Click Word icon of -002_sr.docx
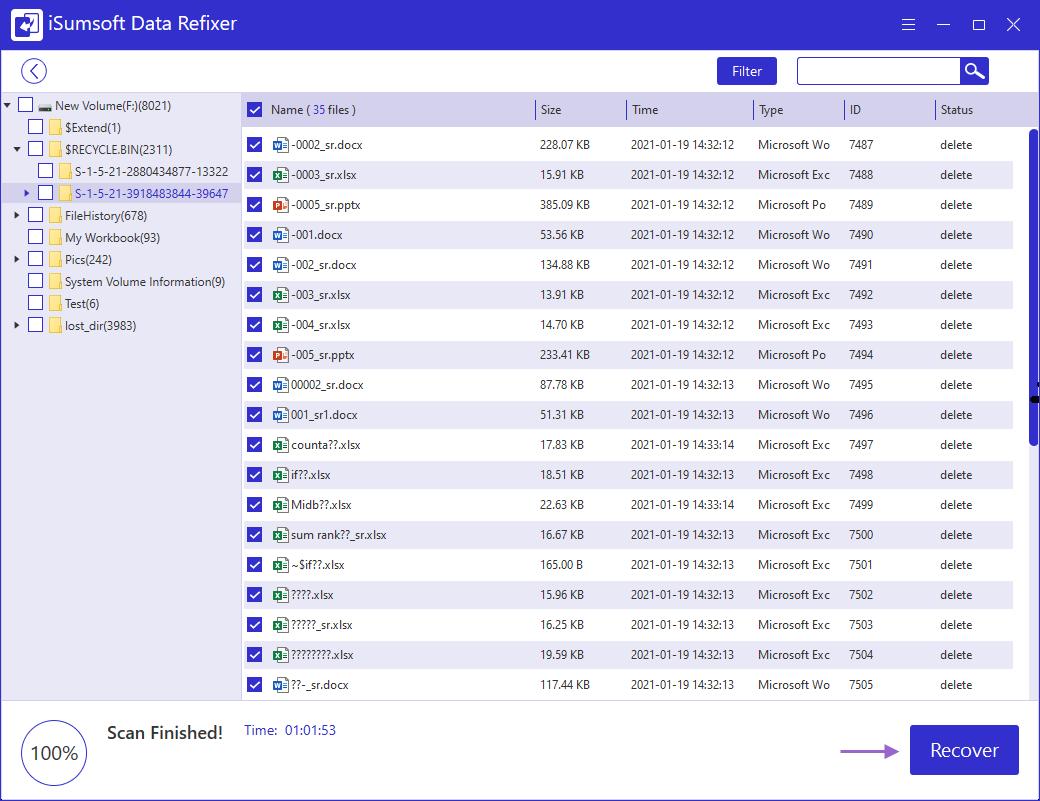Screen dimensions: 1040x801 click(281, 265)
